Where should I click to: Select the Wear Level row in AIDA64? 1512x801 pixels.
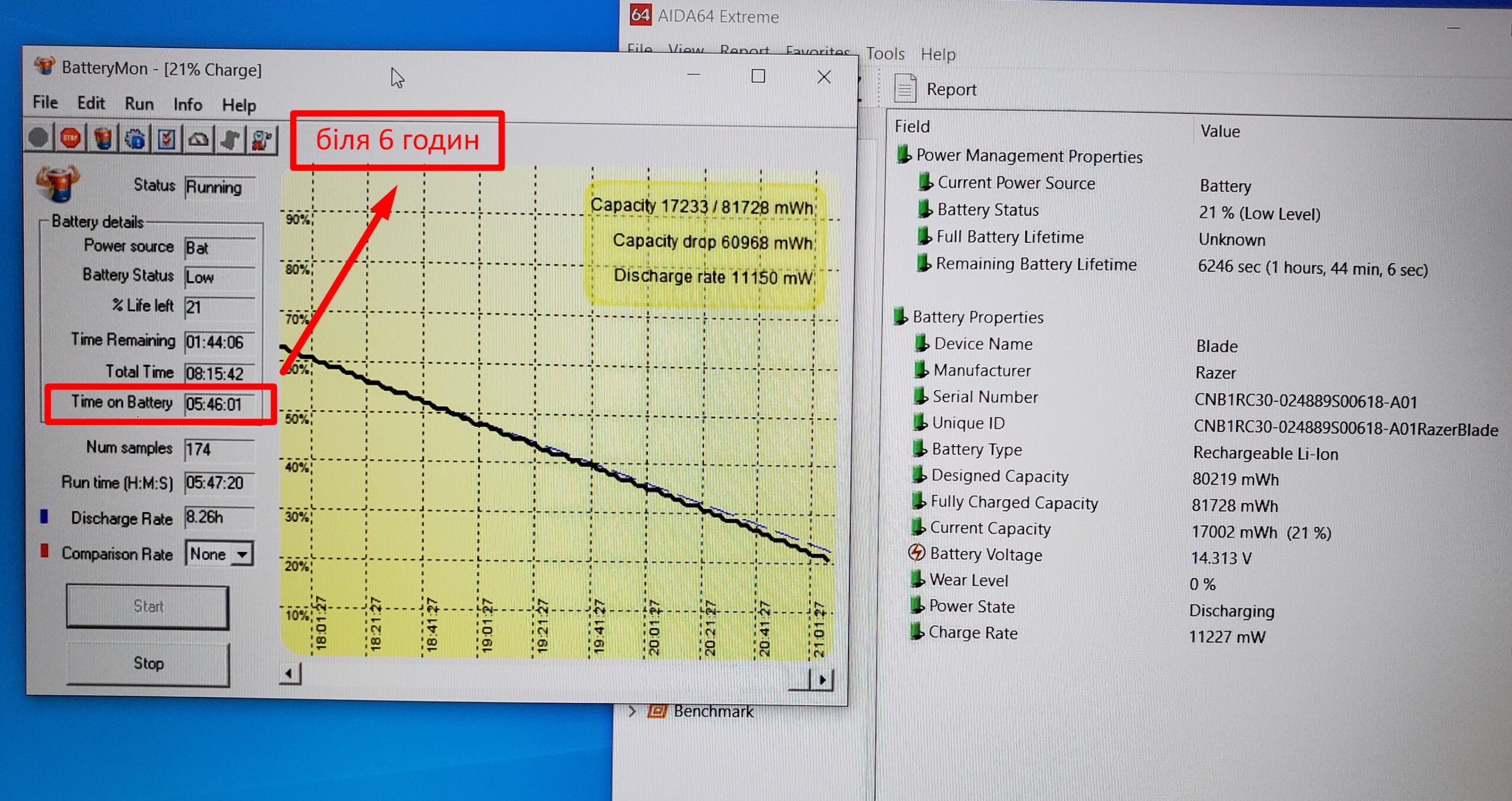tap(969, 580)
